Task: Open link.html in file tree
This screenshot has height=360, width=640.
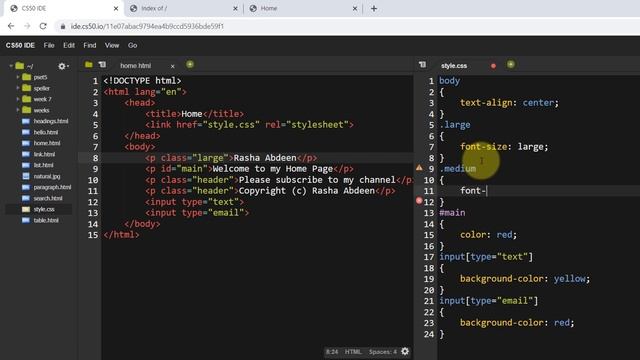Action: tap(44, 154)
